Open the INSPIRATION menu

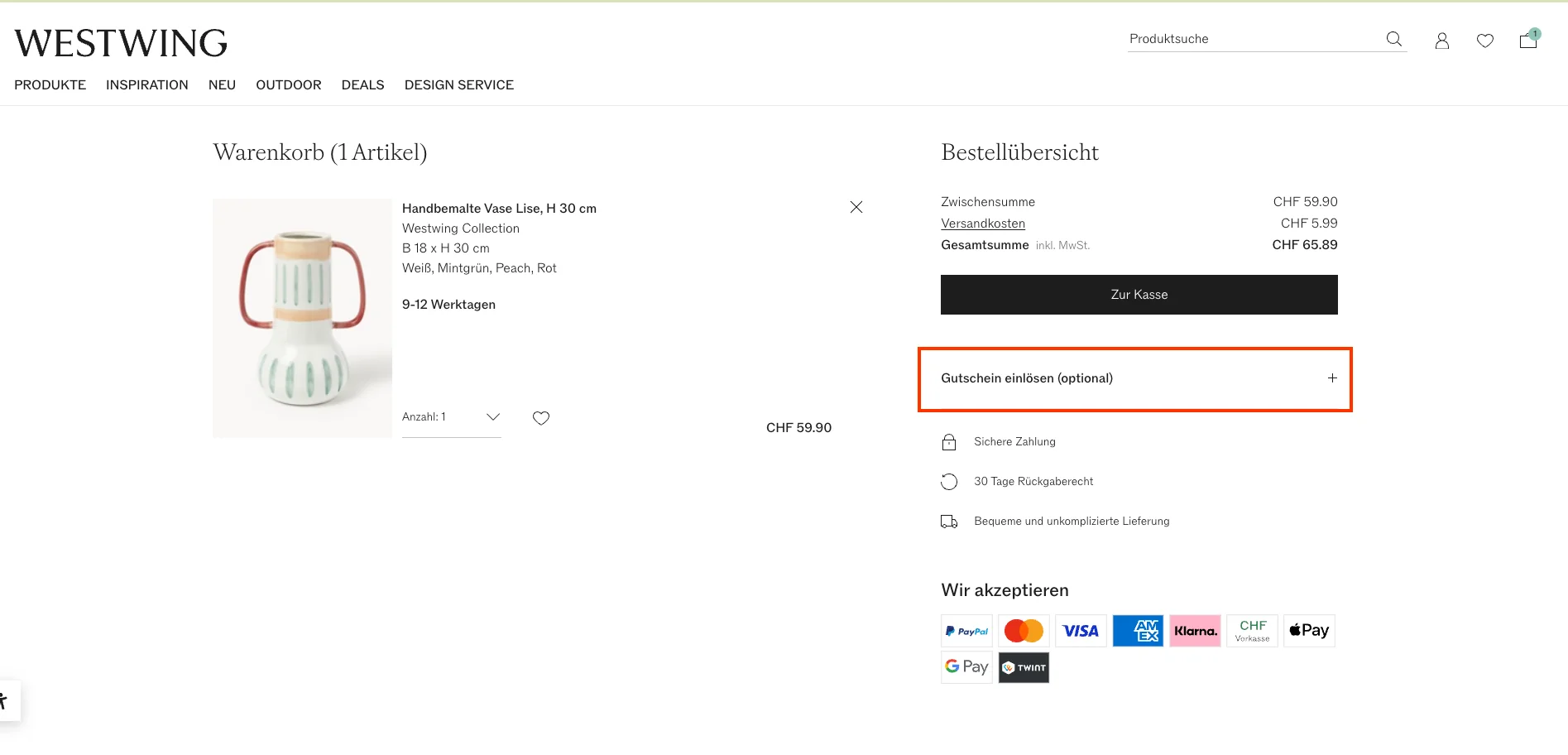(147, 84)
